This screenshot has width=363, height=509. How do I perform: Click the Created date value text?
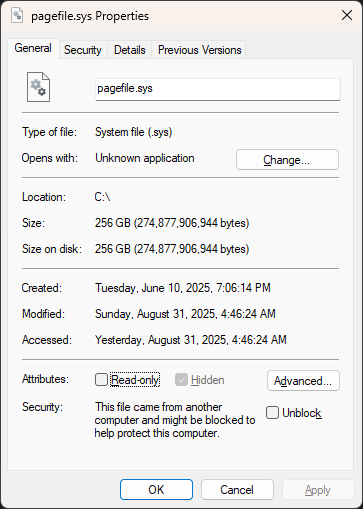183,288
